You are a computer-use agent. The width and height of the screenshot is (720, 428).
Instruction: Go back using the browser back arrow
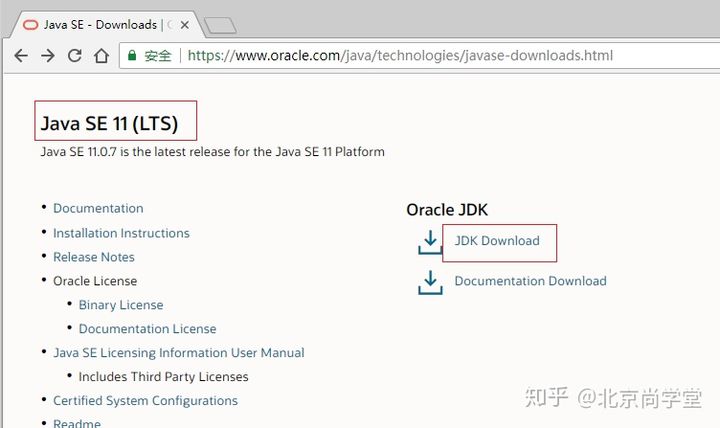21,56
